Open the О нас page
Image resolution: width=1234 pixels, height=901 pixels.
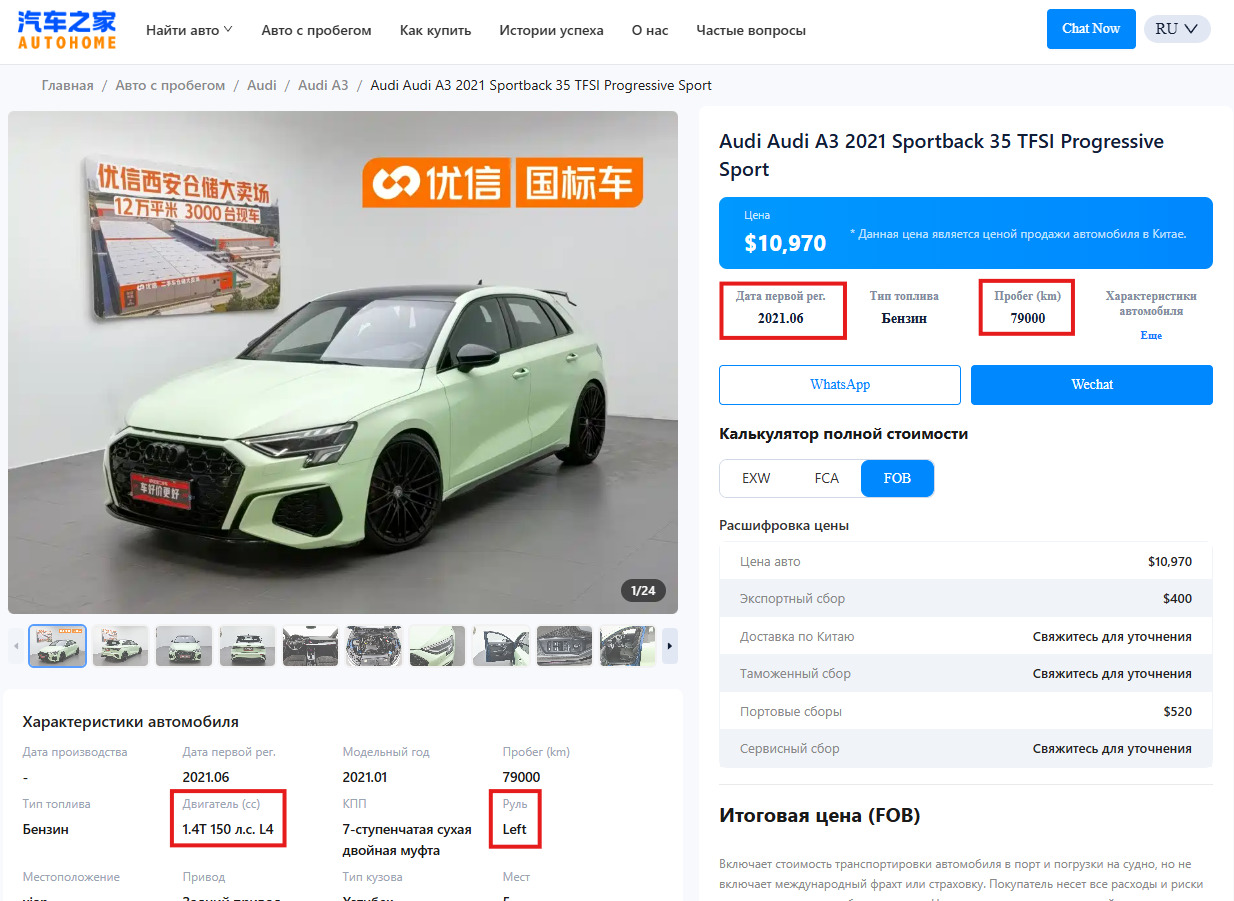650,30
